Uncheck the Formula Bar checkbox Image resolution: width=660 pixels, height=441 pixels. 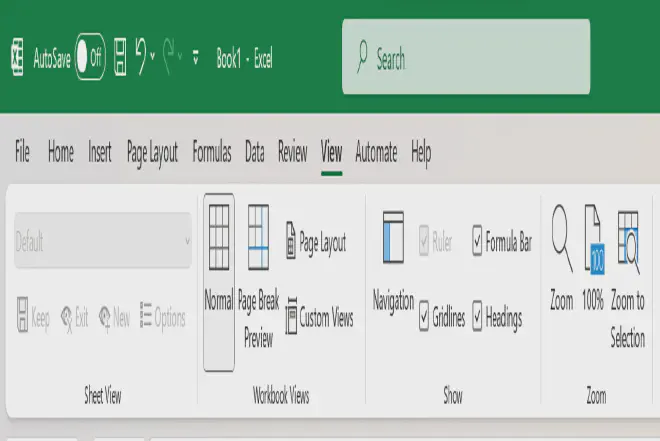click(477, 242)
